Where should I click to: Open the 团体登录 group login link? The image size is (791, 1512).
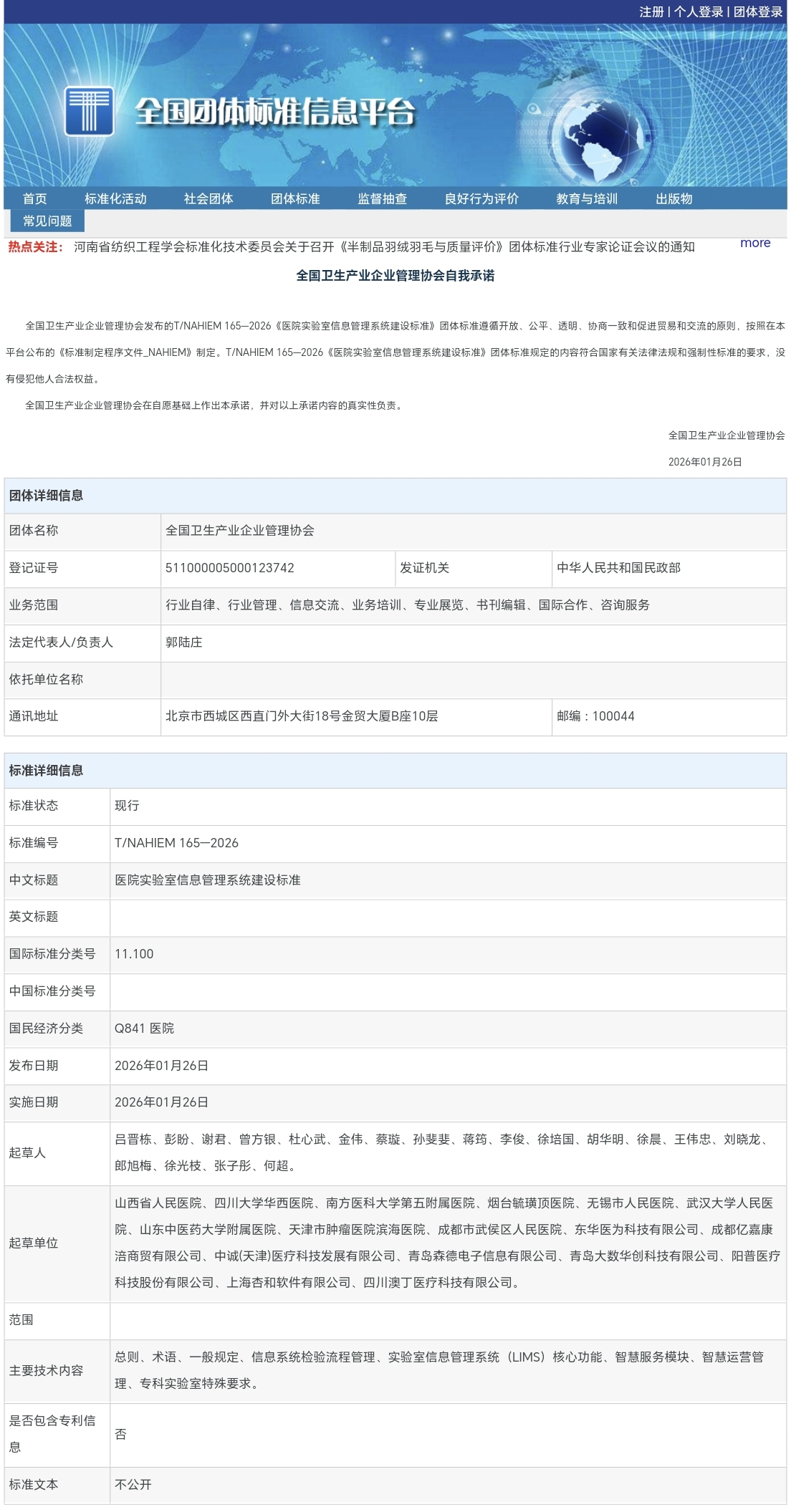tap(758, 11)
